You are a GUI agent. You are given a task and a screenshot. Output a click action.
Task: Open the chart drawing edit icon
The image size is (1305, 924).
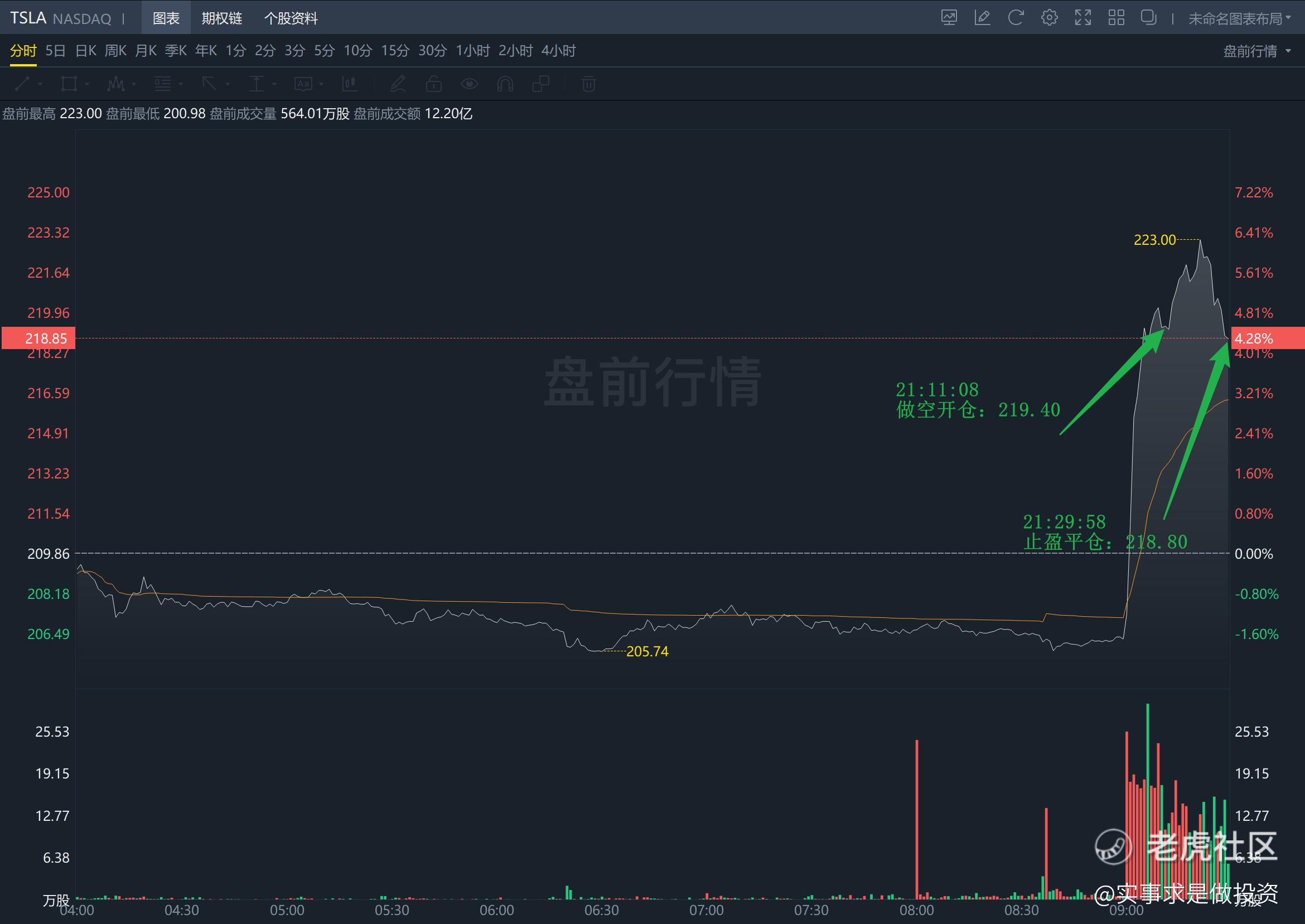pos(983,18)
